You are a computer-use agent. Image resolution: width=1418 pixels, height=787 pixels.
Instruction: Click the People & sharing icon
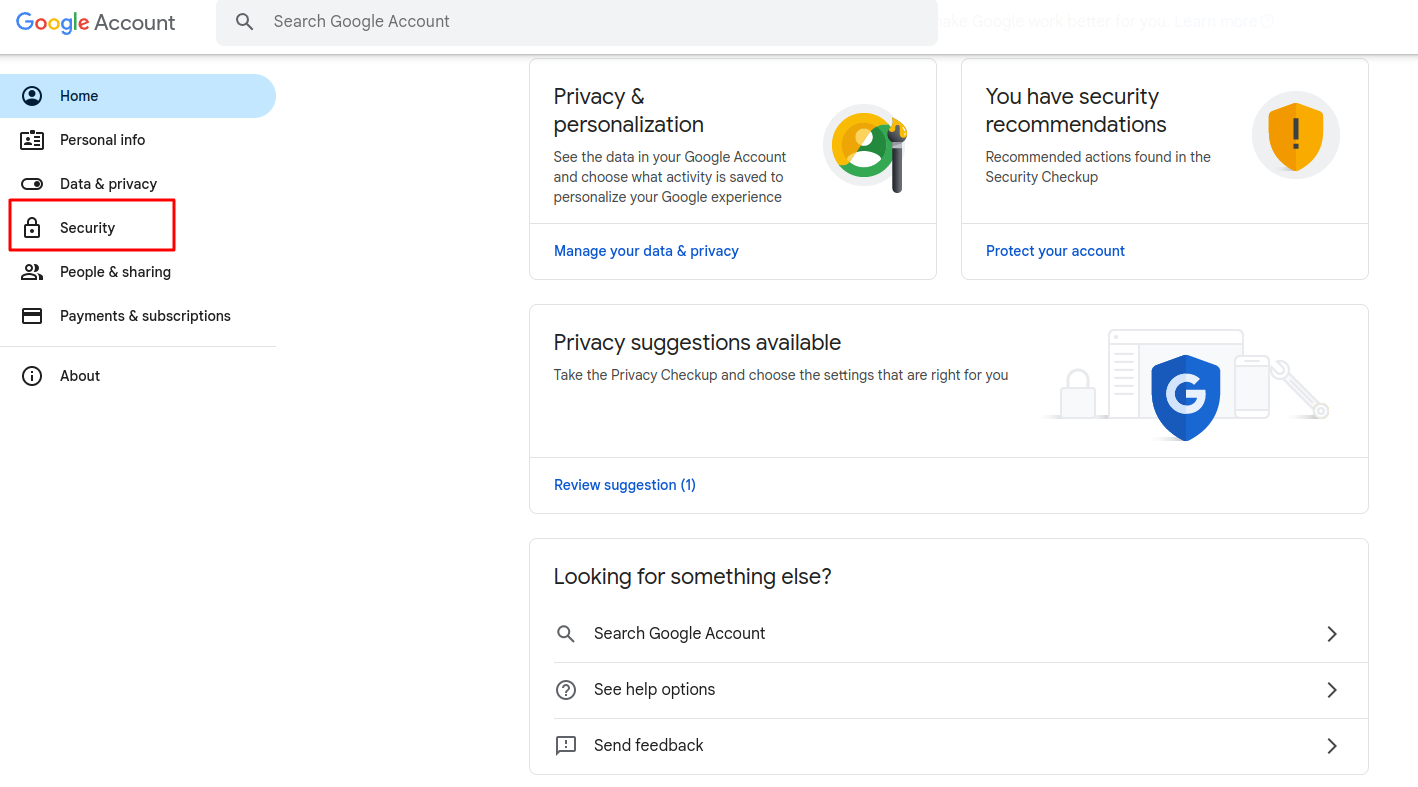32,272
